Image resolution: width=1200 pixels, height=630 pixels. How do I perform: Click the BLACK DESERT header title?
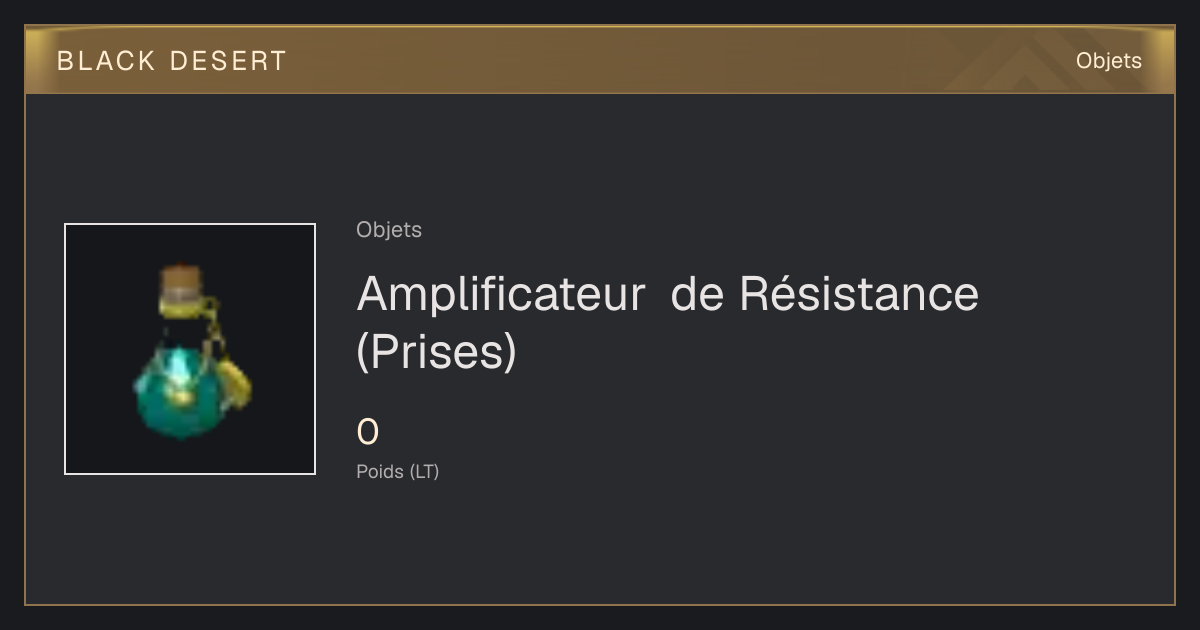[172, 61]
